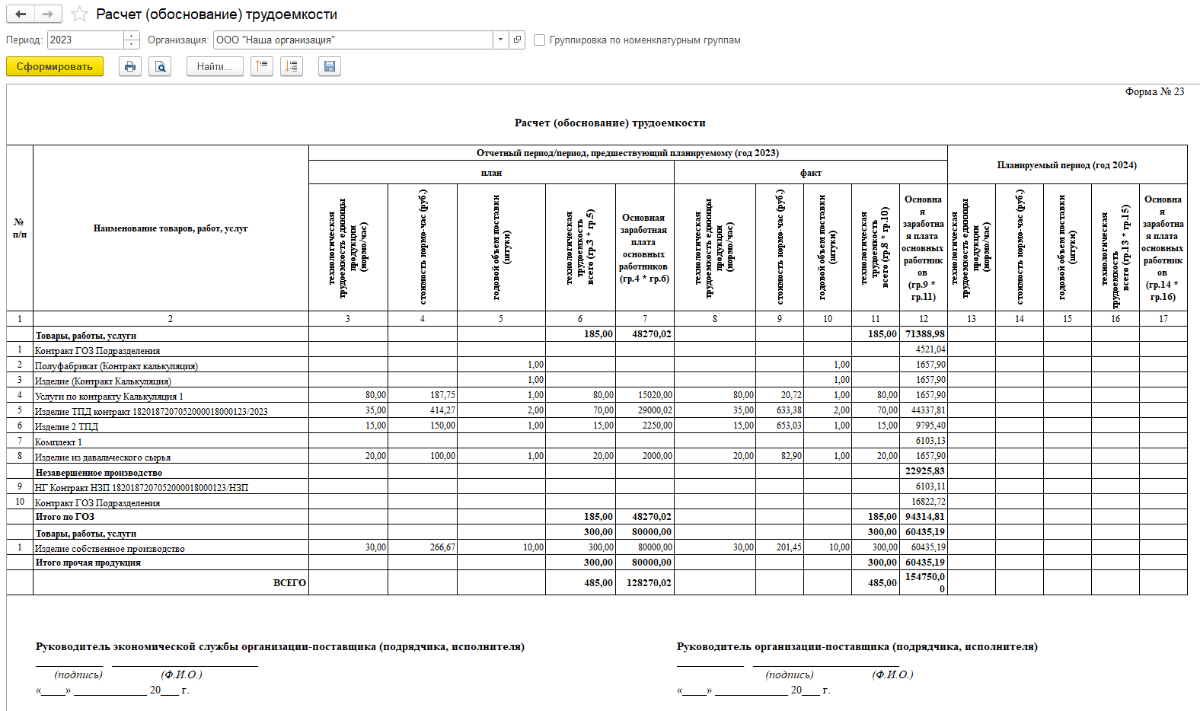Screen dimensions: 1200x711
Task: Click the back navigation arrow
Action: (x=22, y=15)
